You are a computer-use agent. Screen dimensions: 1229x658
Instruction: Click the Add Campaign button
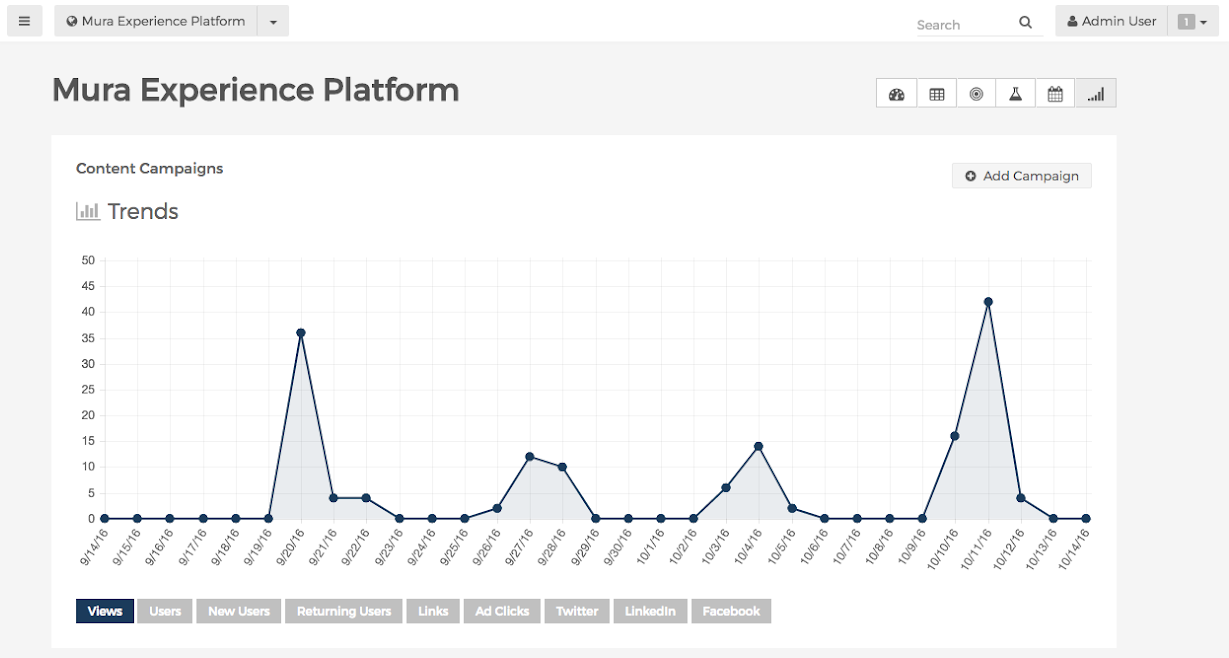(1022, 176)
